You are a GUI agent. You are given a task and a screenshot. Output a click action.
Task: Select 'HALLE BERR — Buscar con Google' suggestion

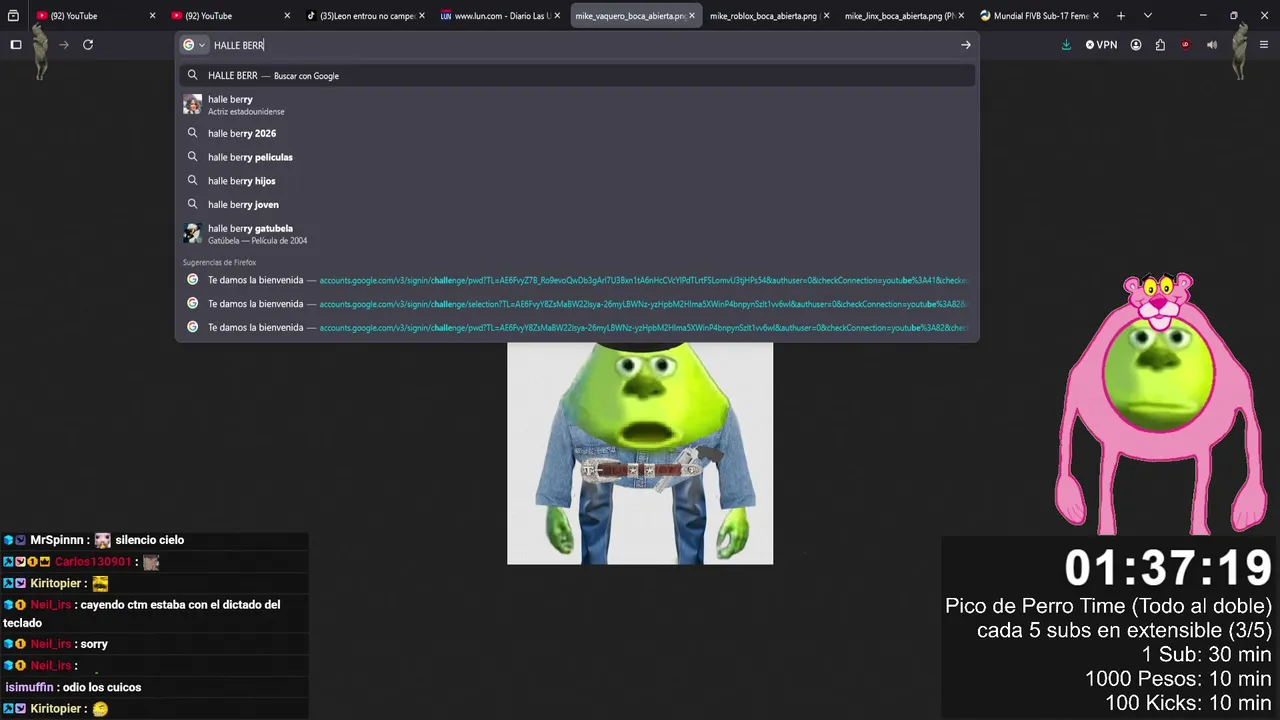click(577, 75)
